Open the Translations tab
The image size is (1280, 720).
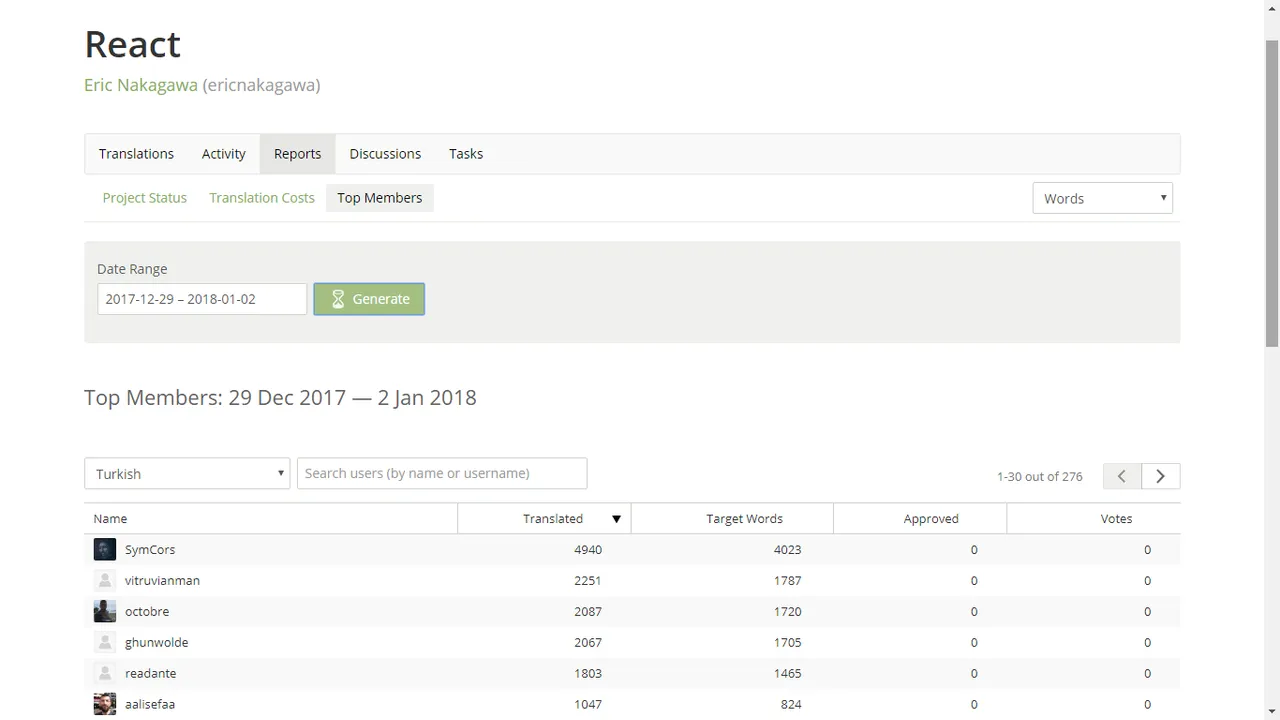(136, 154)
